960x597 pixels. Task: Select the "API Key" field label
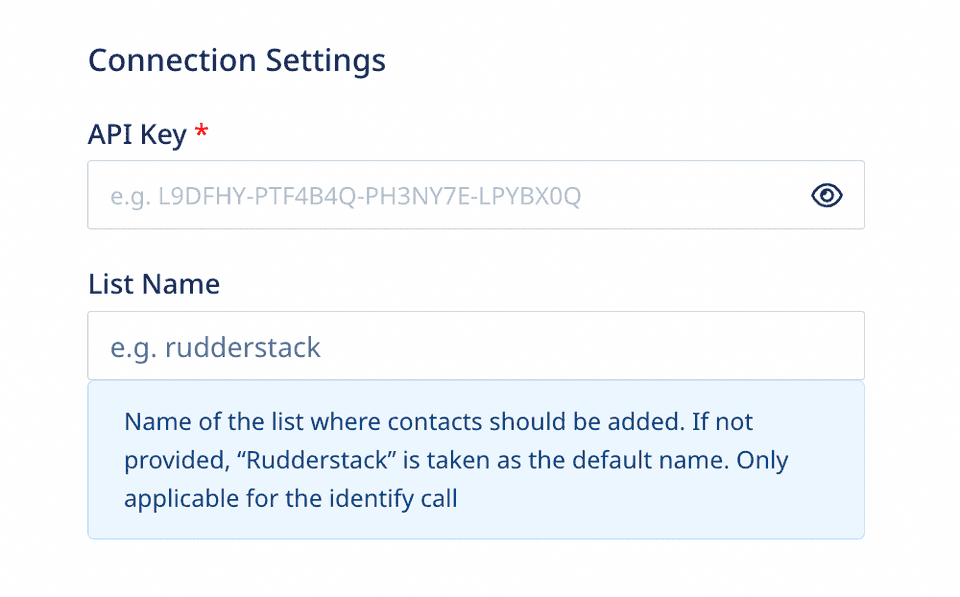(x=137, y=135)
